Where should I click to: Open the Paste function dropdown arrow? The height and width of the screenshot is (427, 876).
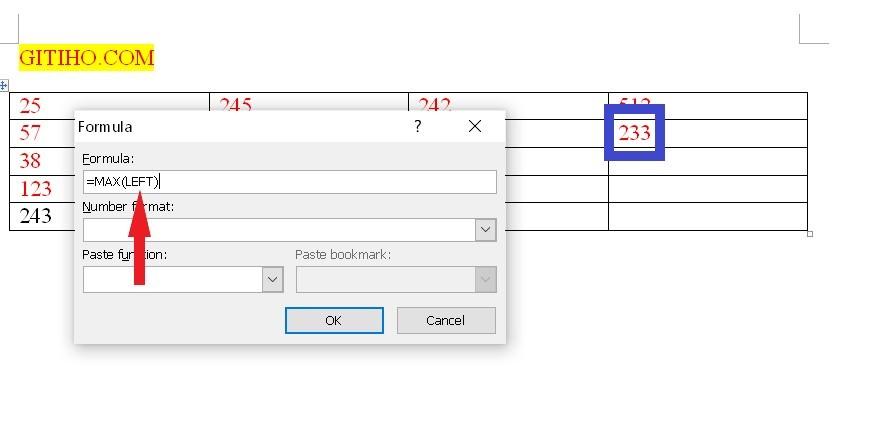coord(272,279)
